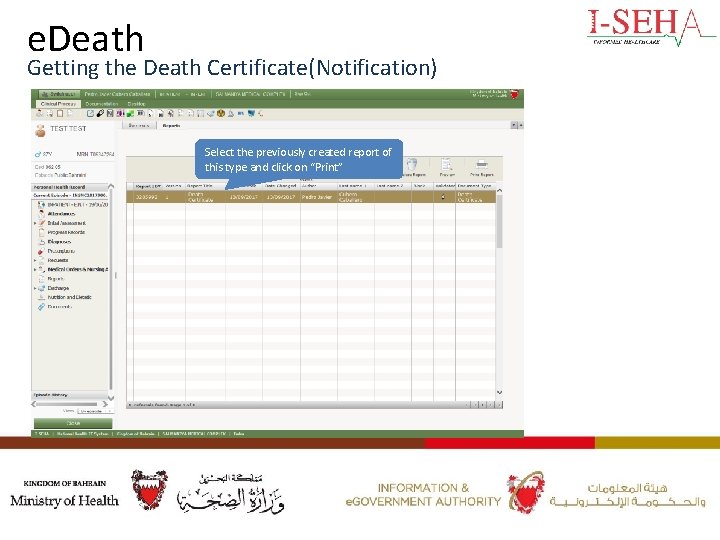
Task: Click the TEST TEST patient avatar icon
Action: 40,131
